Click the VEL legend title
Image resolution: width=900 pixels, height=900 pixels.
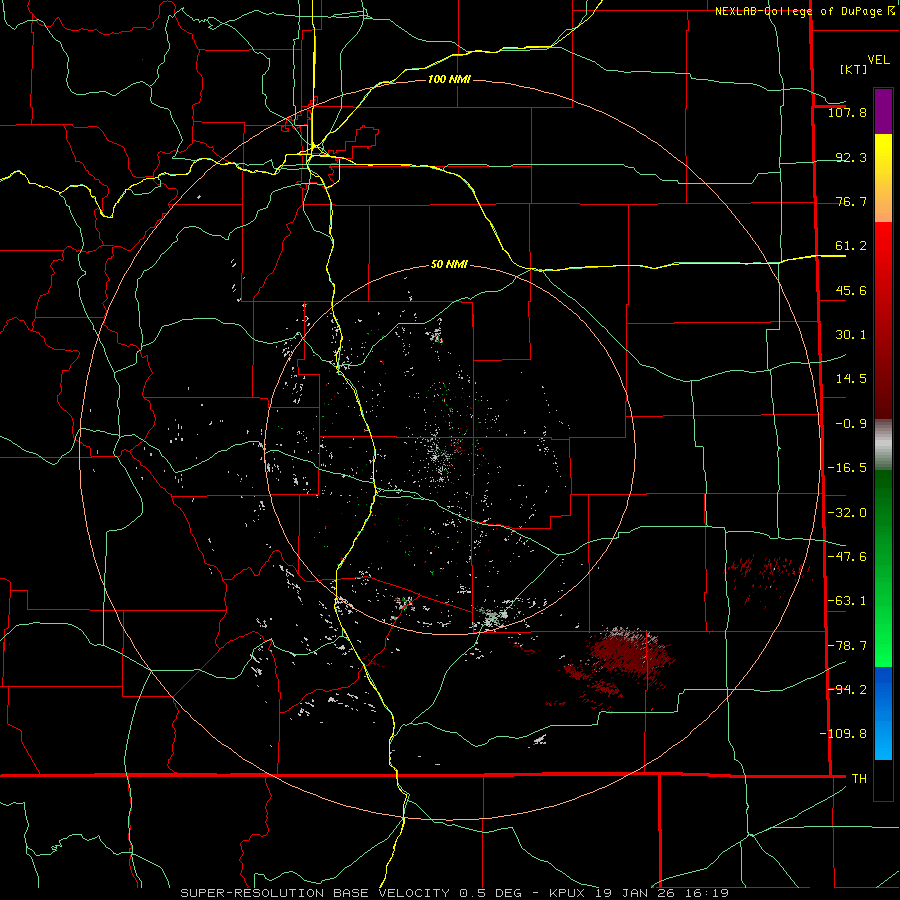click(x=879, y=60)
